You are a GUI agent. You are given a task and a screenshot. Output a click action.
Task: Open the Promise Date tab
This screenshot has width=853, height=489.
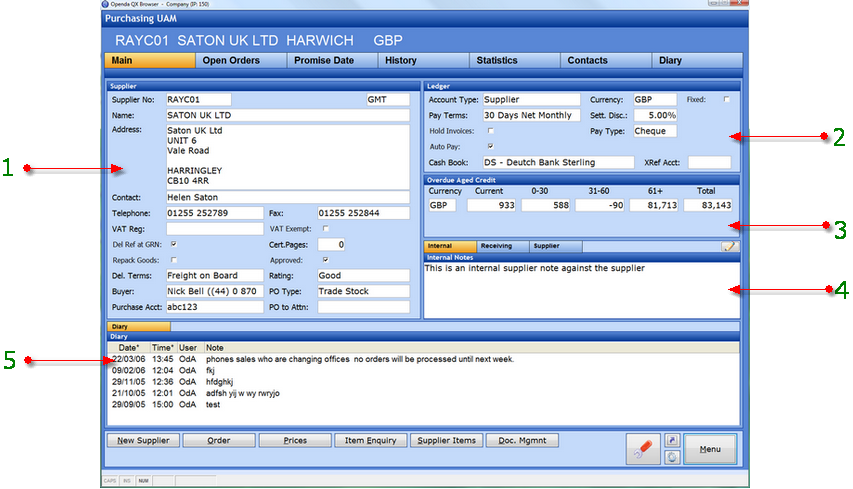click(332, 60)
